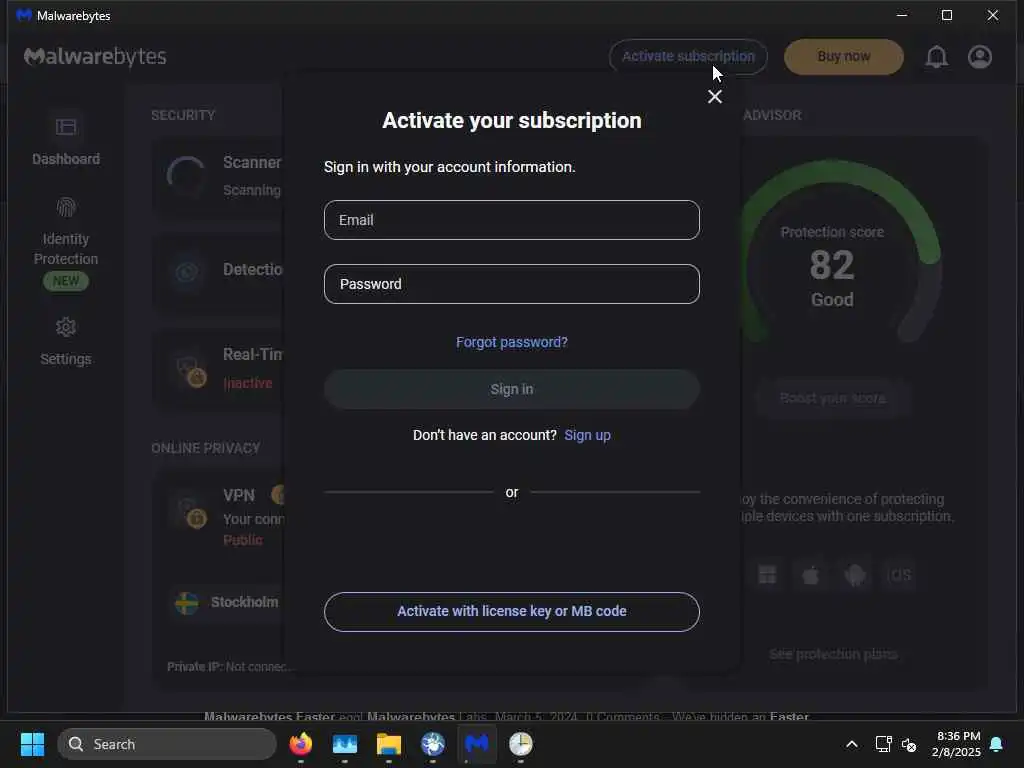Viewport: 1024px width, 768px height.
Task: Open the account profile icon
Action: coord(980,57)
